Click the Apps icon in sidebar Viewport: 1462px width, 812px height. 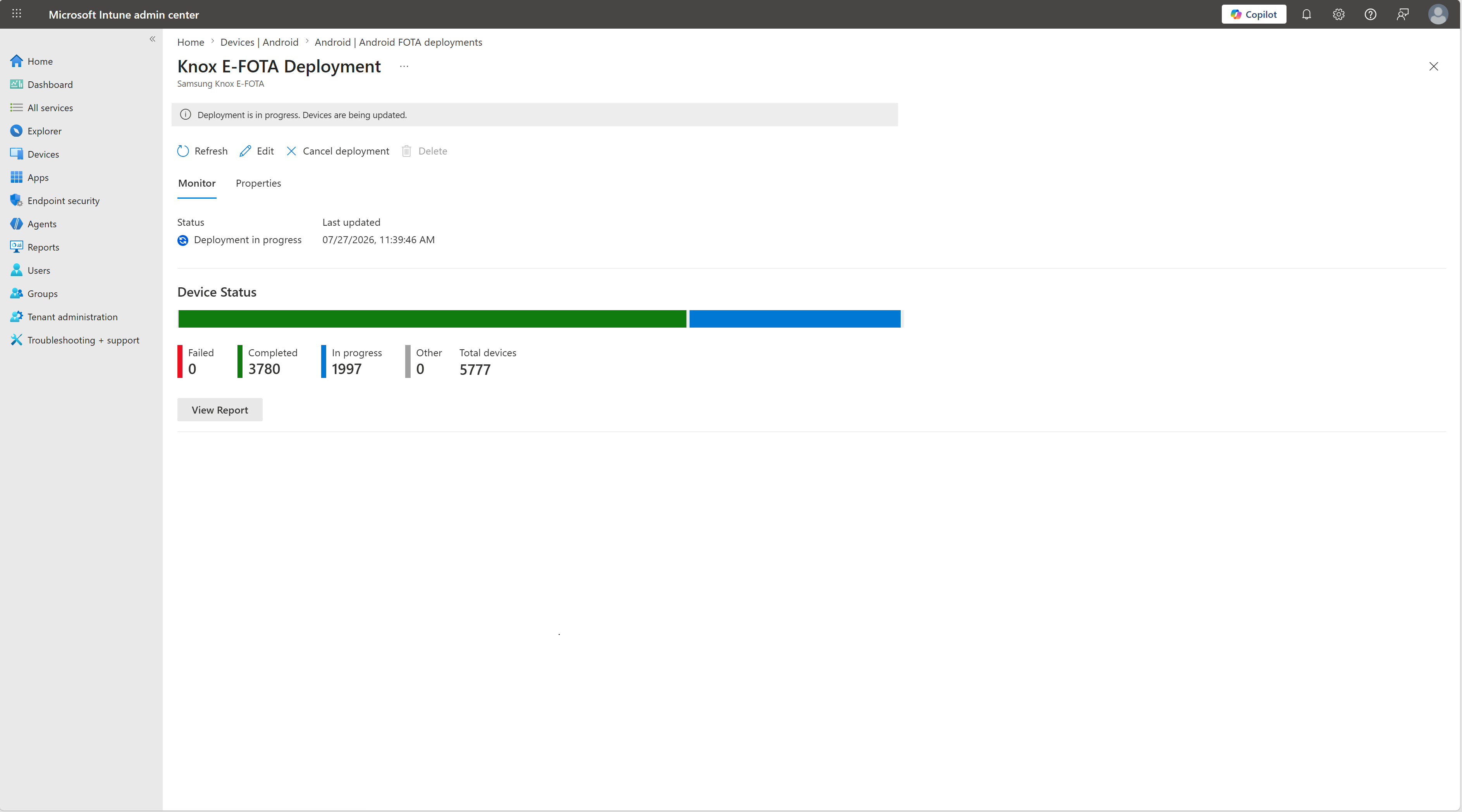click(16, 177)
